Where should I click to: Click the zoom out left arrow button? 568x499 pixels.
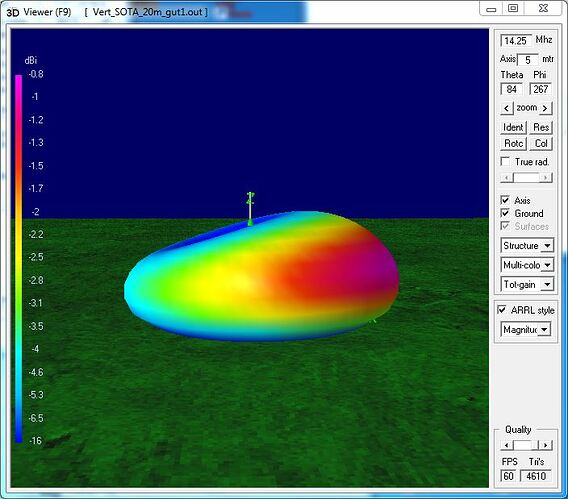[506, 108]
